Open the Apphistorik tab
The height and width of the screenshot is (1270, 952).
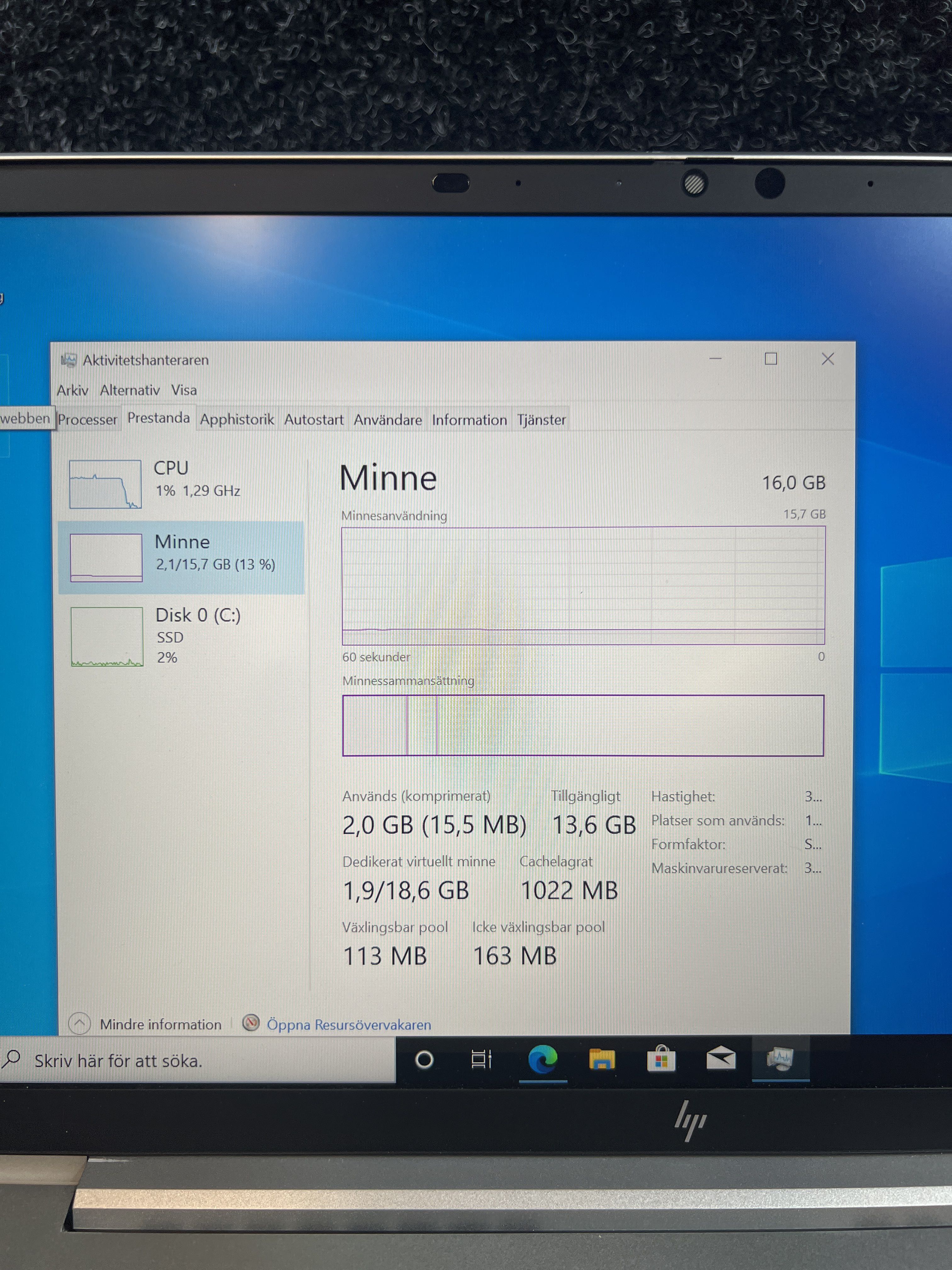point(236,420)
